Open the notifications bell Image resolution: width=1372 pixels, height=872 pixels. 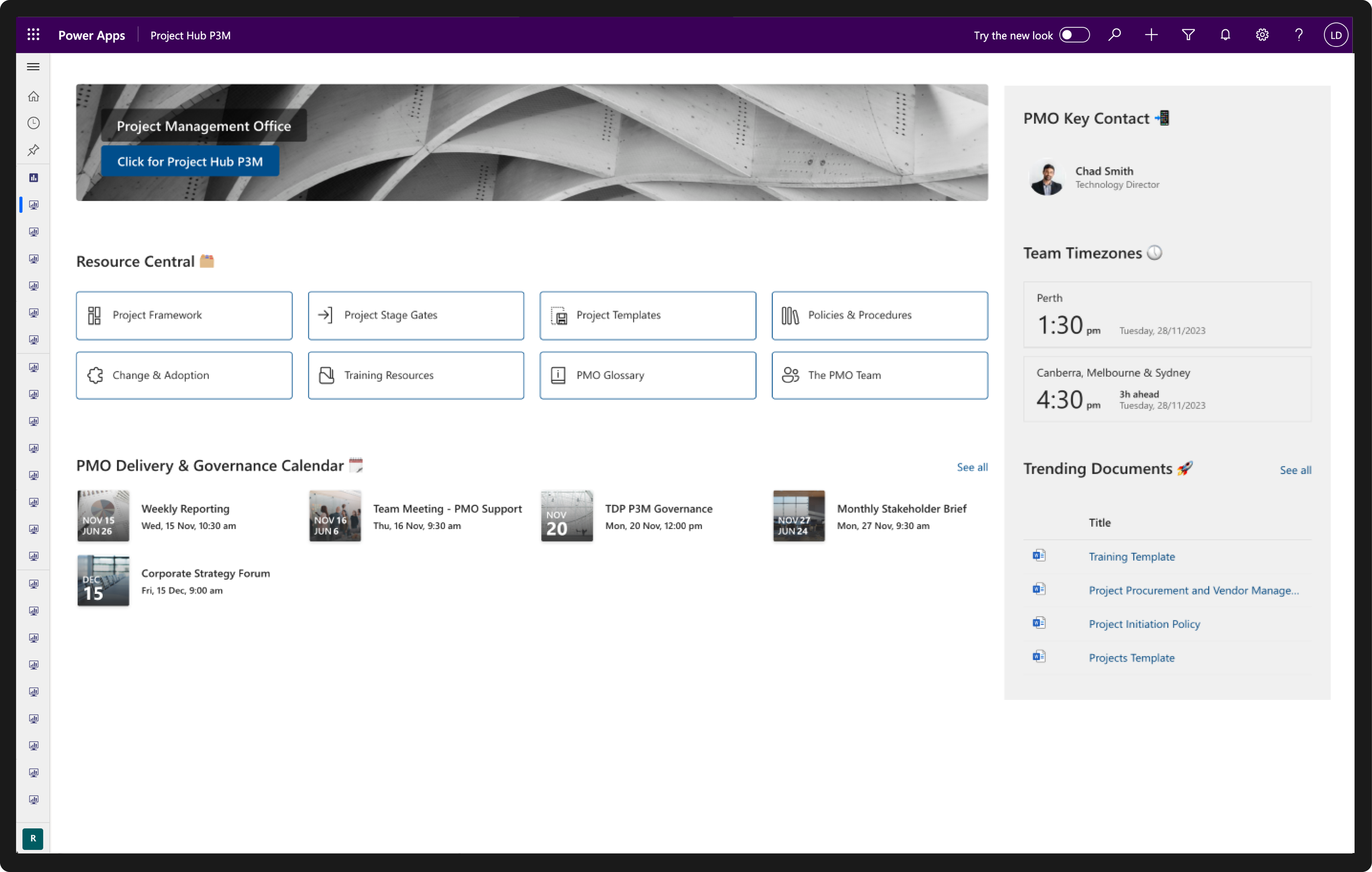click(x=1224, y=35)
